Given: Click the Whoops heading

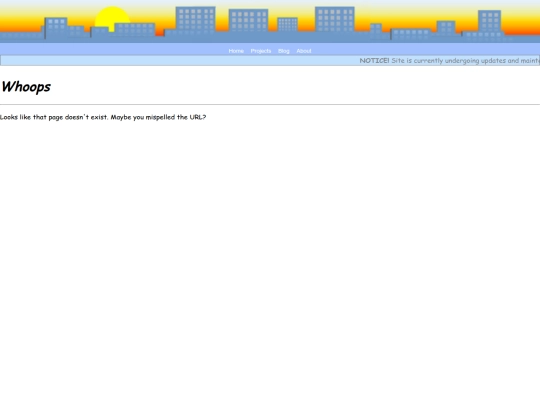Looking at the screenshot, I should pos(26,87).
